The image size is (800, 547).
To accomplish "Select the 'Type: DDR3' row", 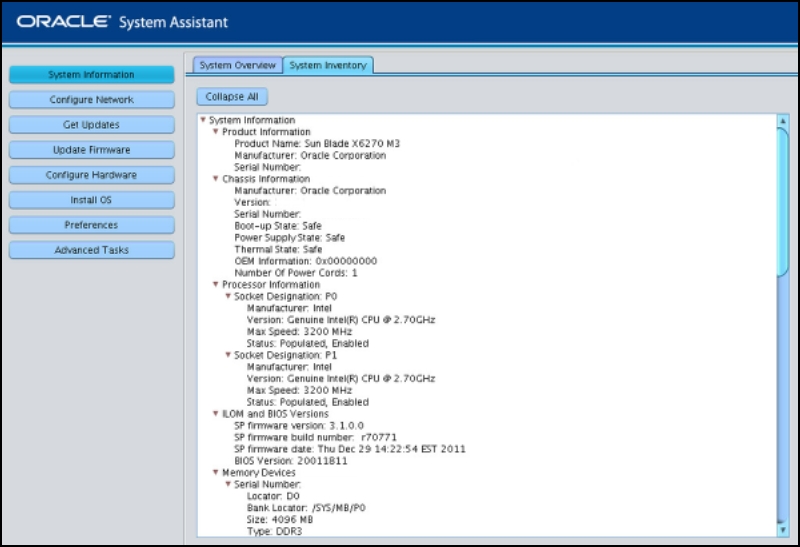I will pyautogui.click(x=274, y=531).
